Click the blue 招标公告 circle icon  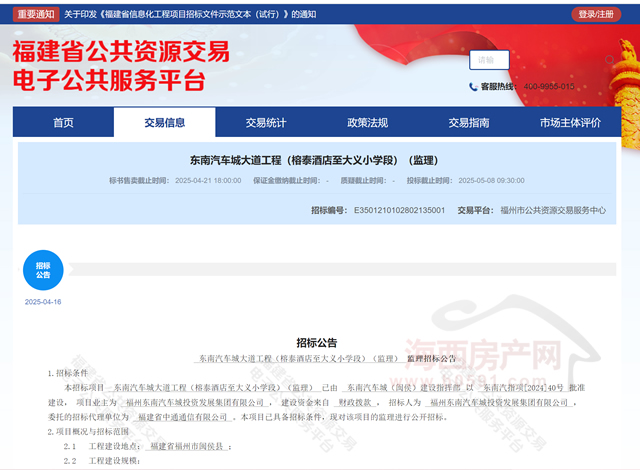coord(43,270)
